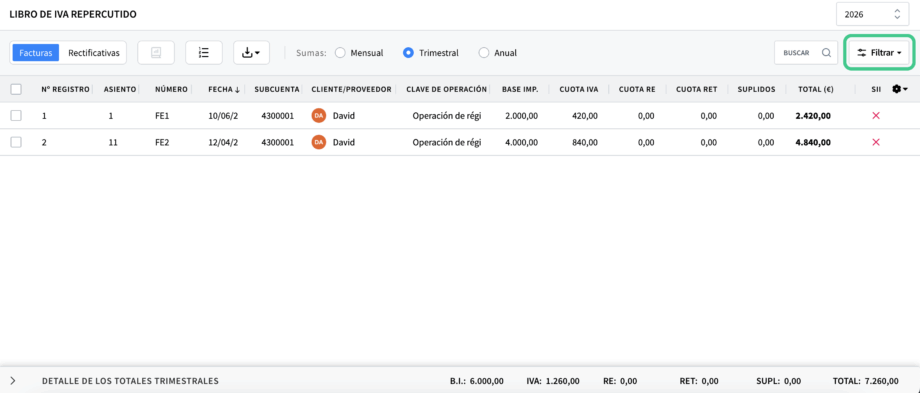
Task: Check the checkbox for registro 2
Action: pos(16,143)
